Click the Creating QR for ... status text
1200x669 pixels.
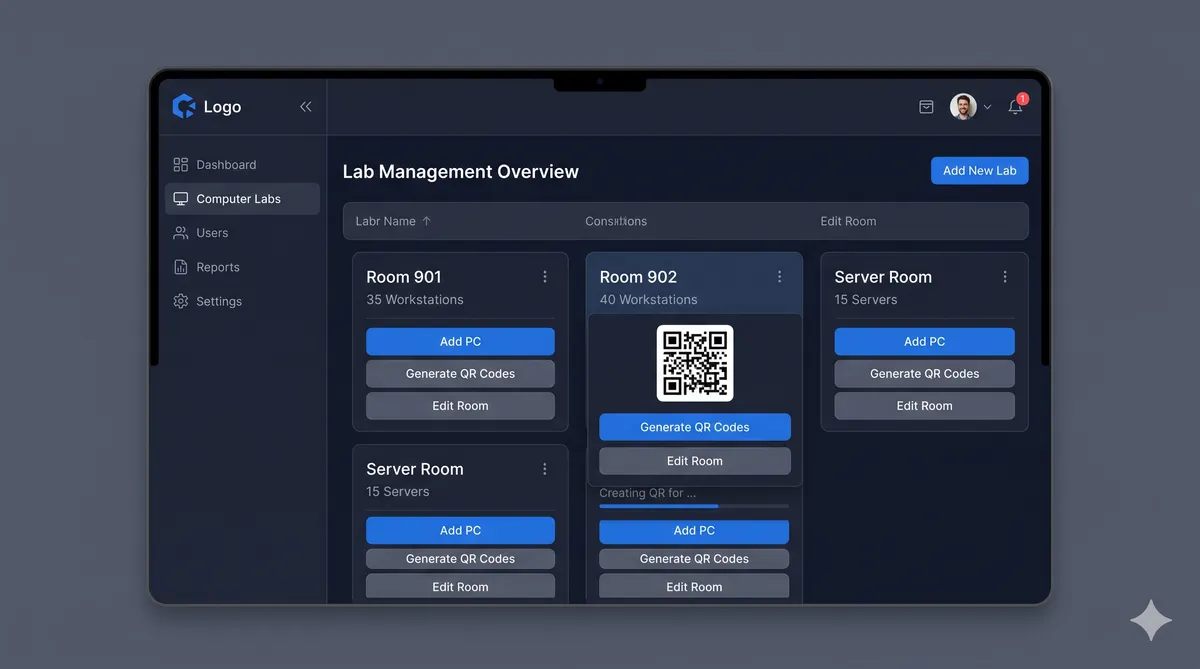click(x=648, y=493)
